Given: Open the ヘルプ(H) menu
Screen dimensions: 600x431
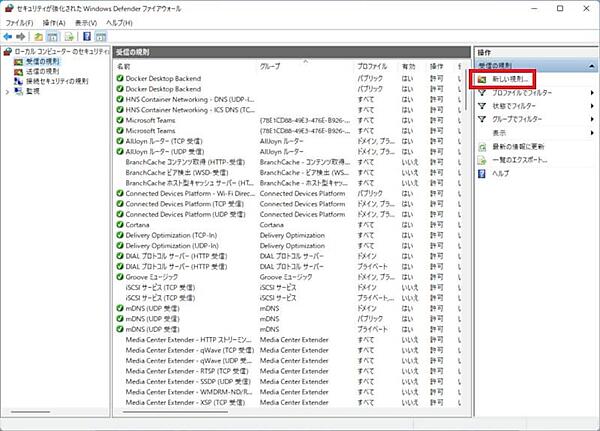Looking at the screenshot, I should (119, 23).
